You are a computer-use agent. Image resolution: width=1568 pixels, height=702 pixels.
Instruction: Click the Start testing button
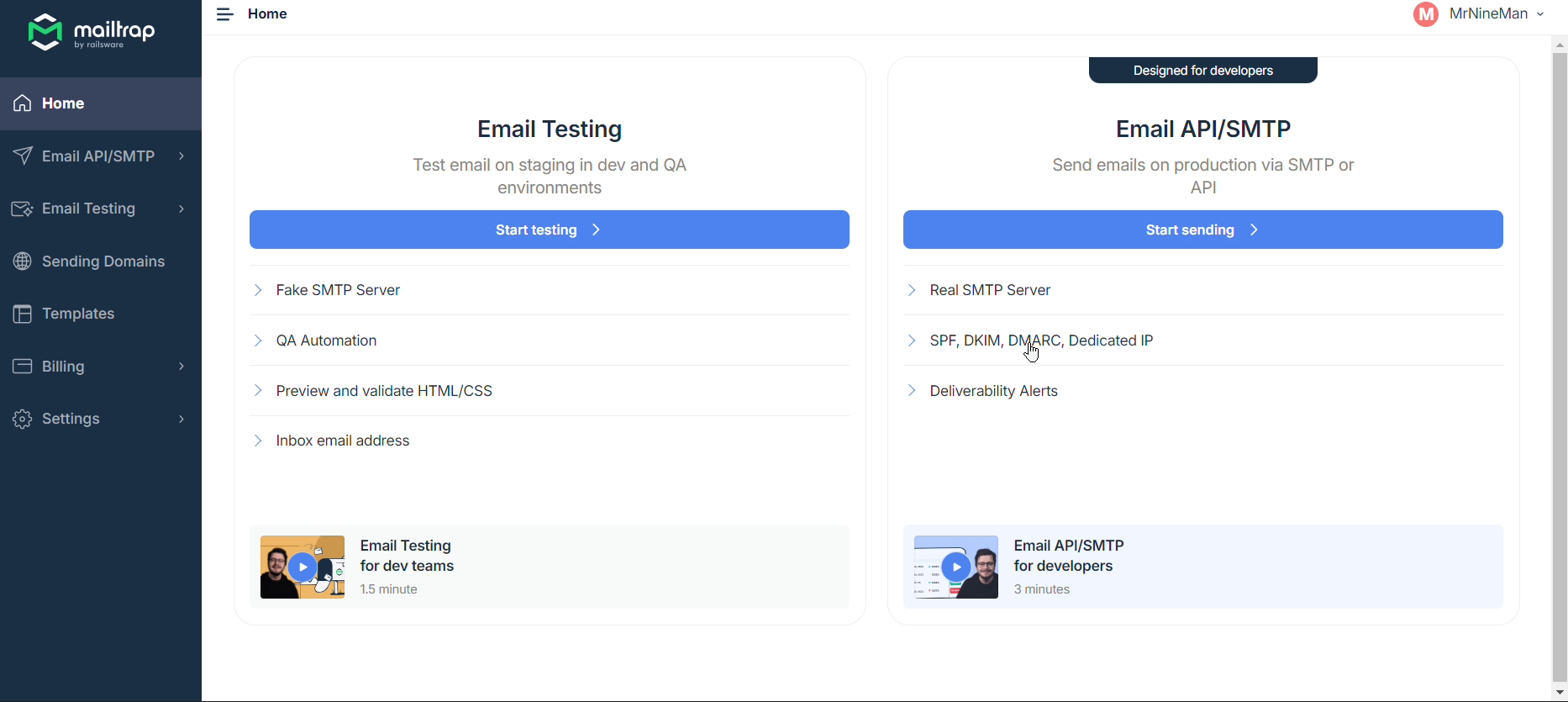pos(550,230)
